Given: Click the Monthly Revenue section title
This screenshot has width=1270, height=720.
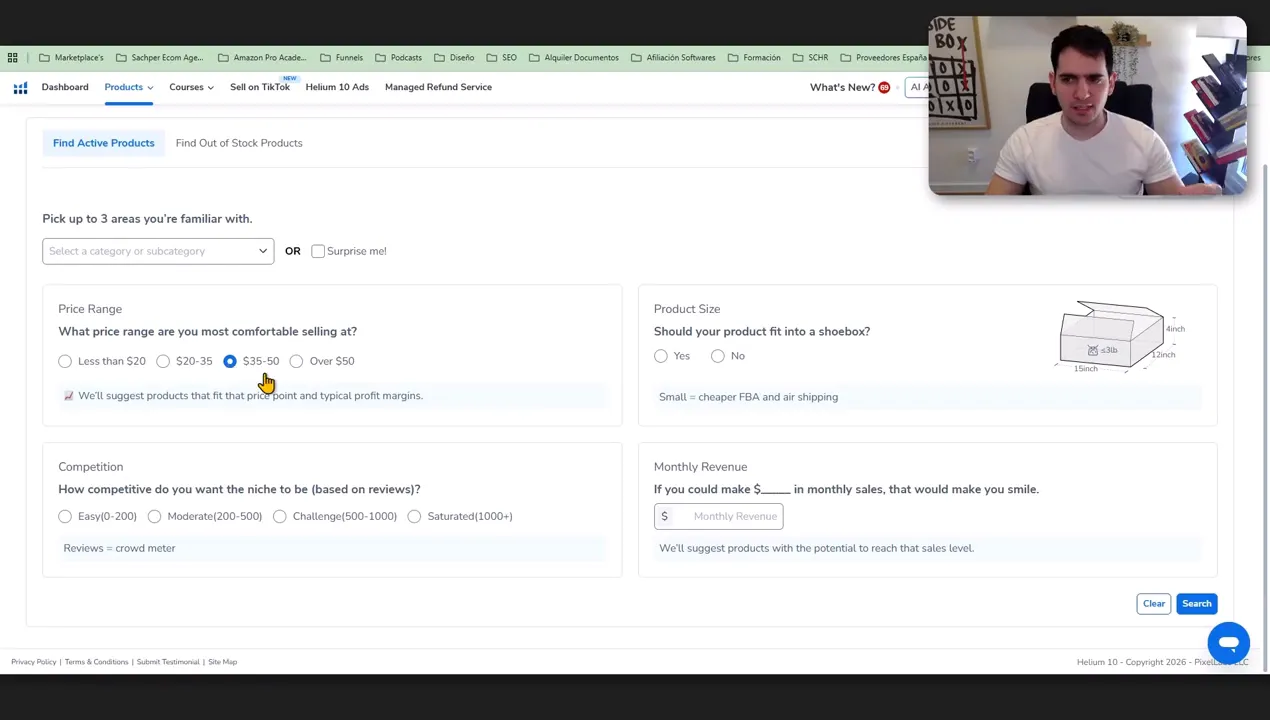Looking at the screenshot, I should pyautogui.click(x=700, y=467).
